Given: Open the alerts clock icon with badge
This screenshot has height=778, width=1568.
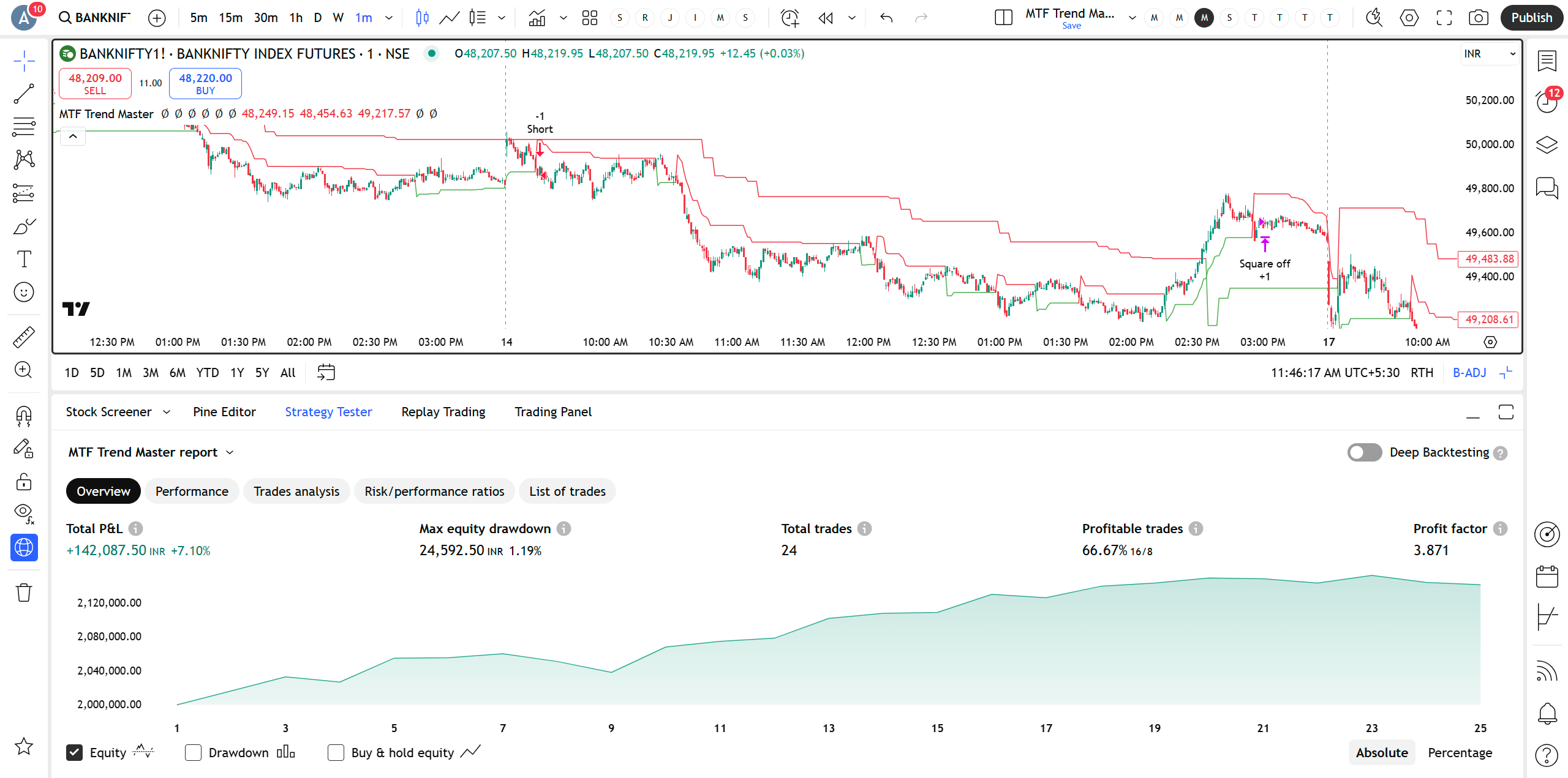Looking at the screenshot, I should point(1547,101).
